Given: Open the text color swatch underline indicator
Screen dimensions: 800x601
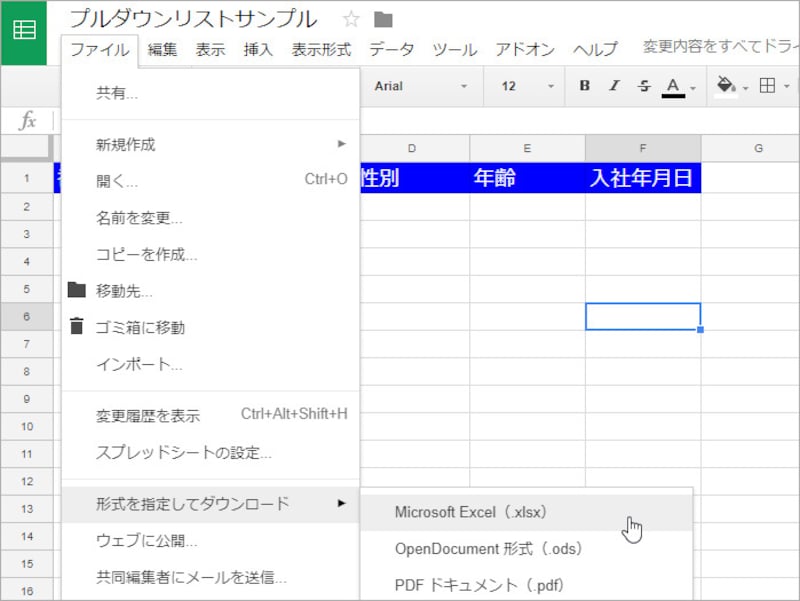Looking at the screenshot, I should click(x=673, y=93).
